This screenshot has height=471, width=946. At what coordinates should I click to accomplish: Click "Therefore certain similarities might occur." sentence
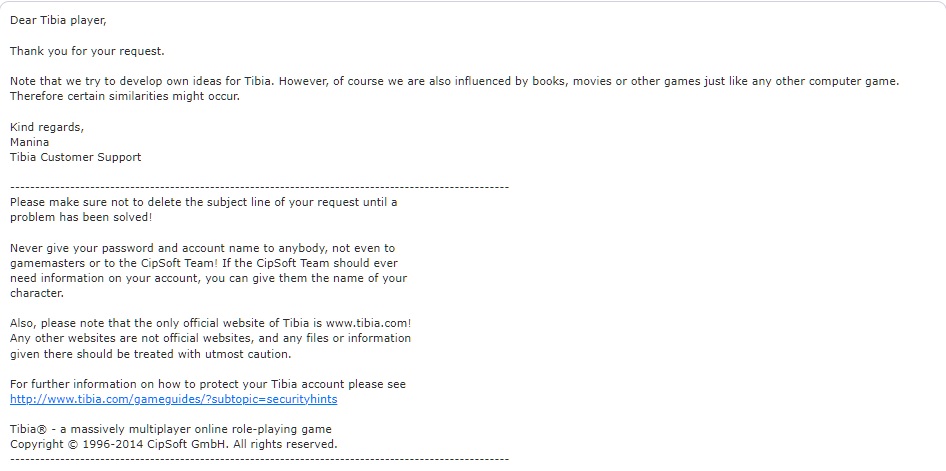click(x=125, y=96)
